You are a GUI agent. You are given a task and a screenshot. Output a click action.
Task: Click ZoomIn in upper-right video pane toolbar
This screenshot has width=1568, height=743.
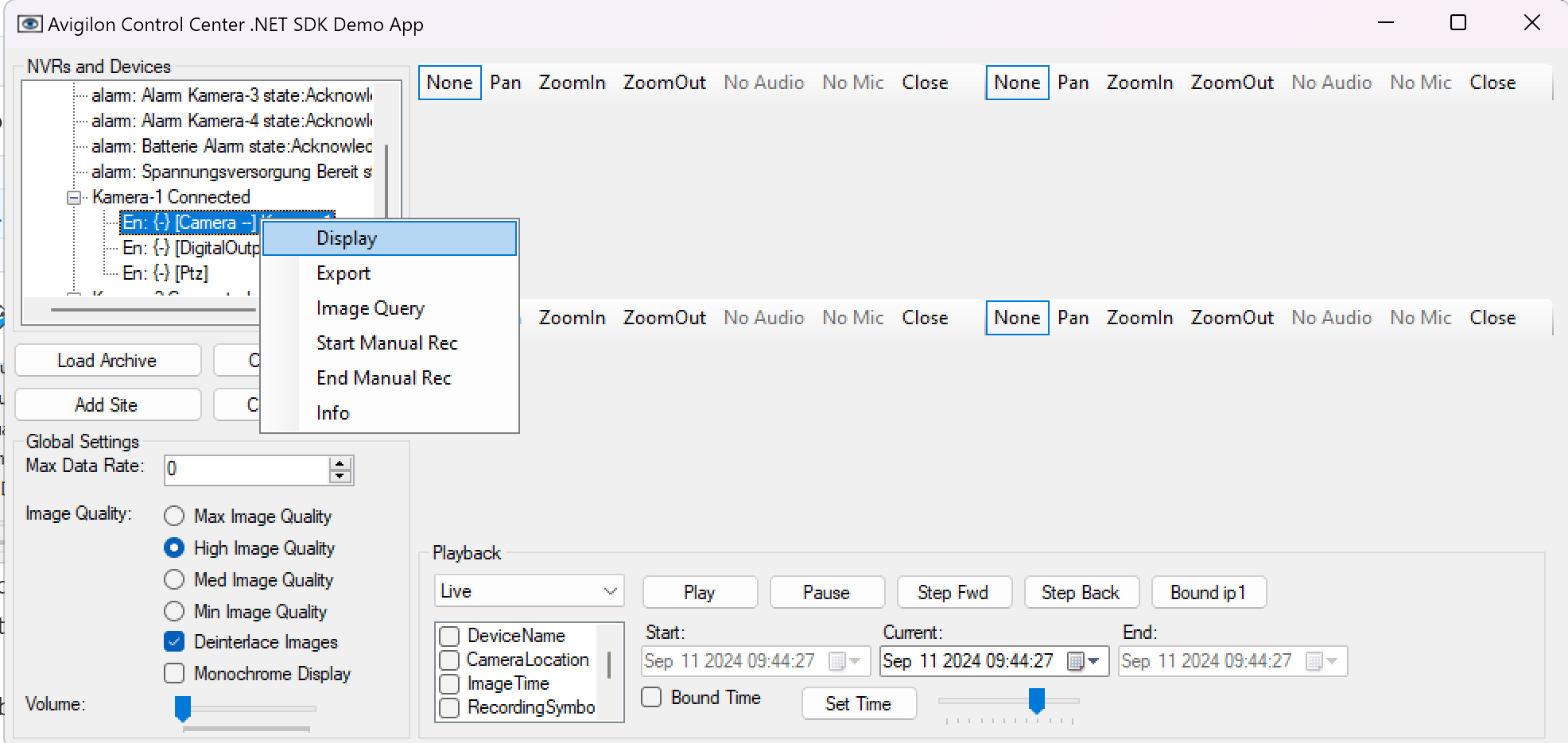coord(1140,83)
